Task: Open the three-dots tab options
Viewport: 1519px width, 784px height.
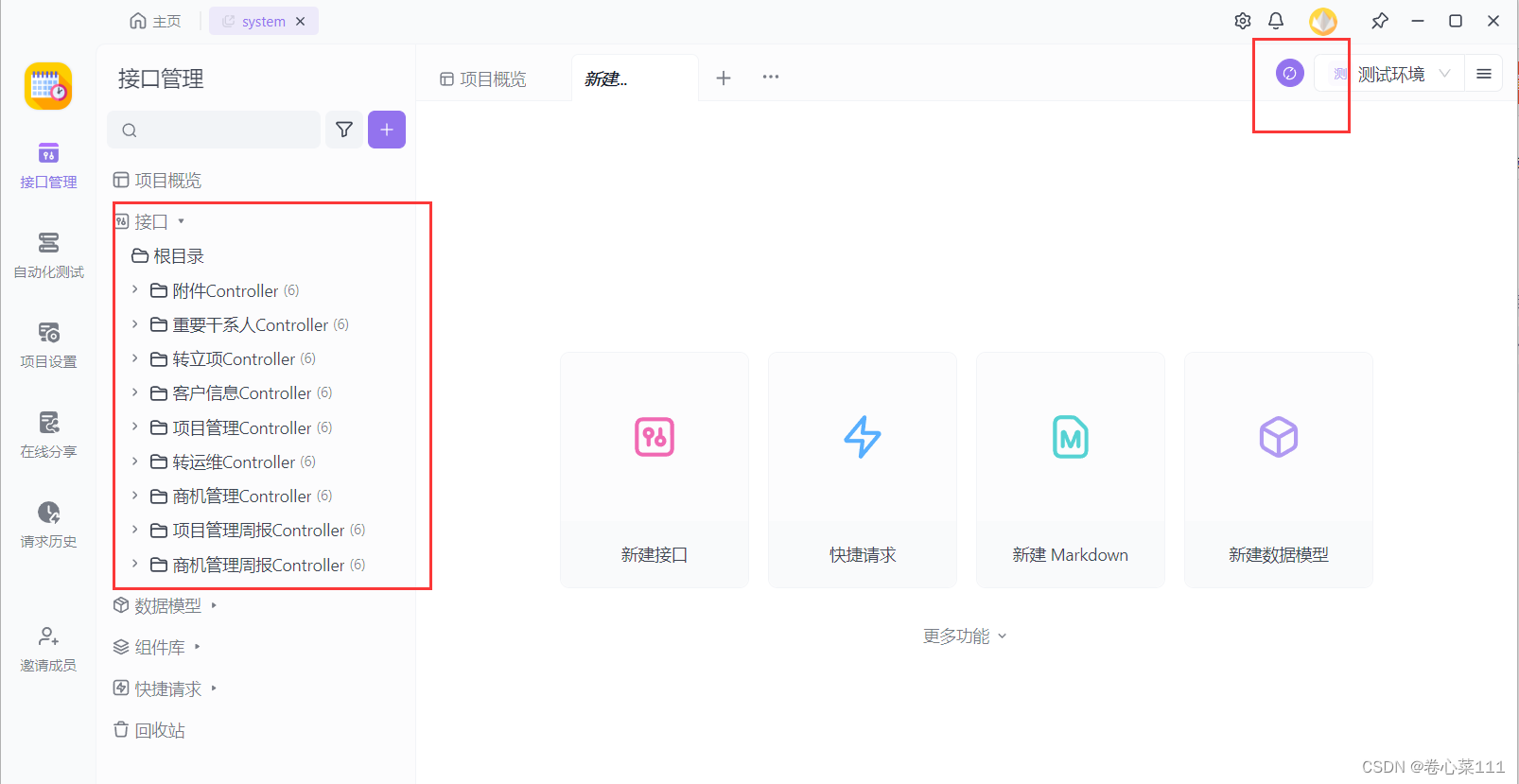Action: 771,77
